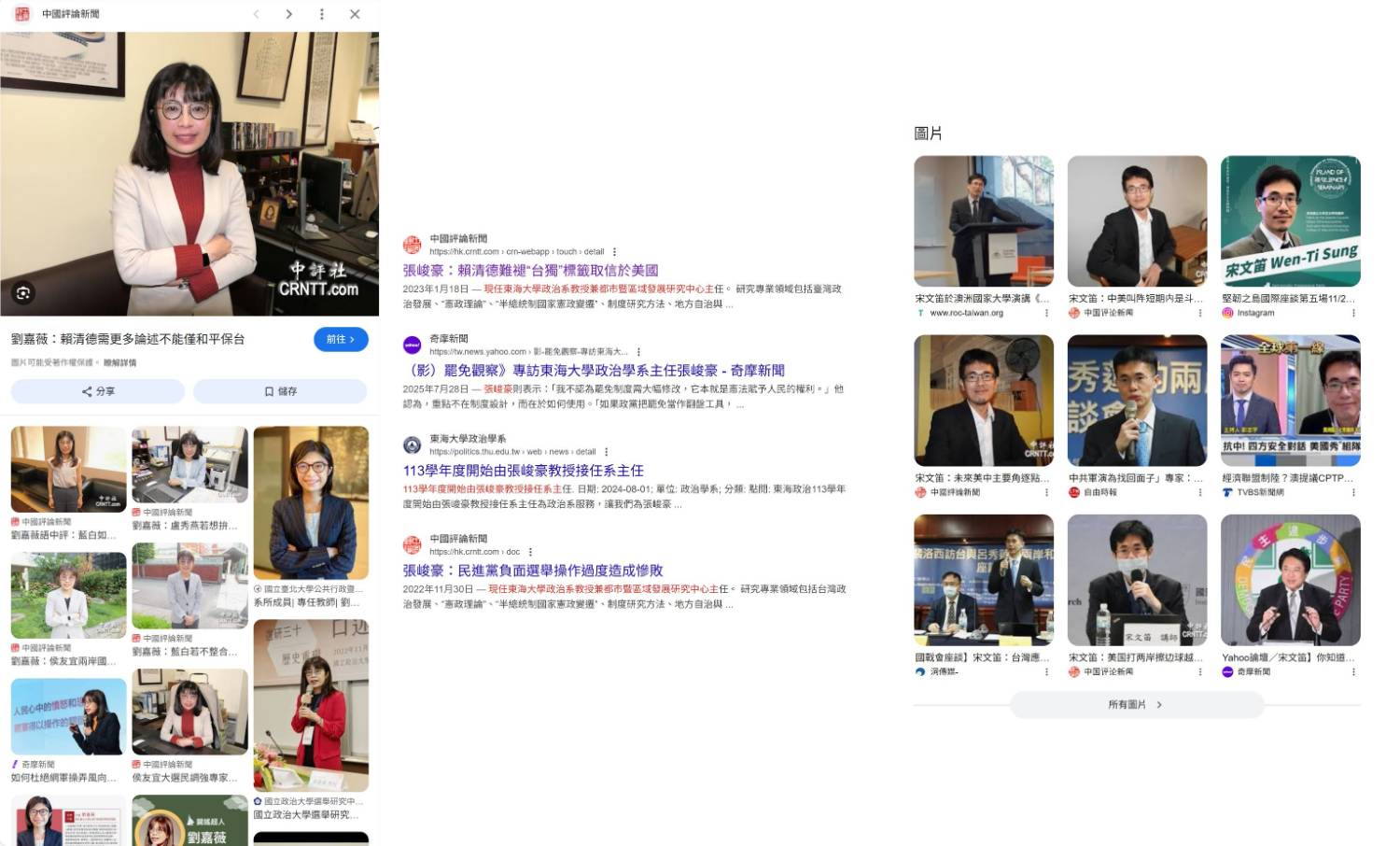This screenshot has height=846, width=1400.
Task: Click 所有圖片 all images button
Action: [x=1136, y=705]
